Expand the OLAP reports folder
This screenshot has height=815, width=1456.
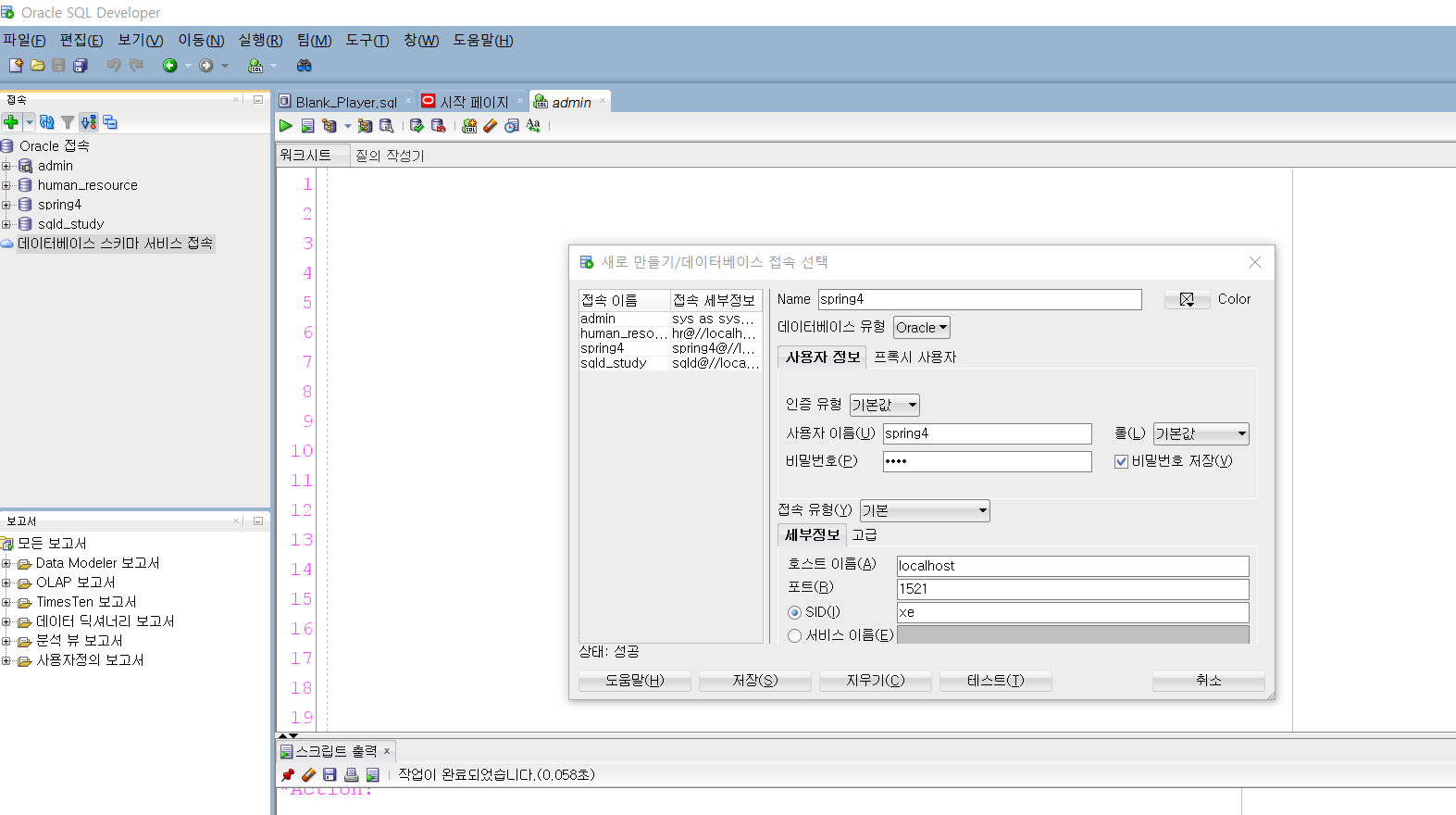pos(6,583)
